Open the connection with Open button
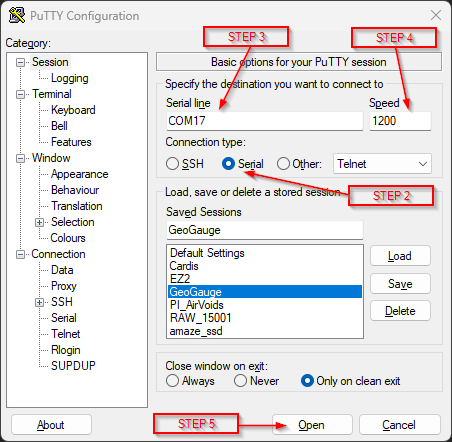 click(312, 425)
